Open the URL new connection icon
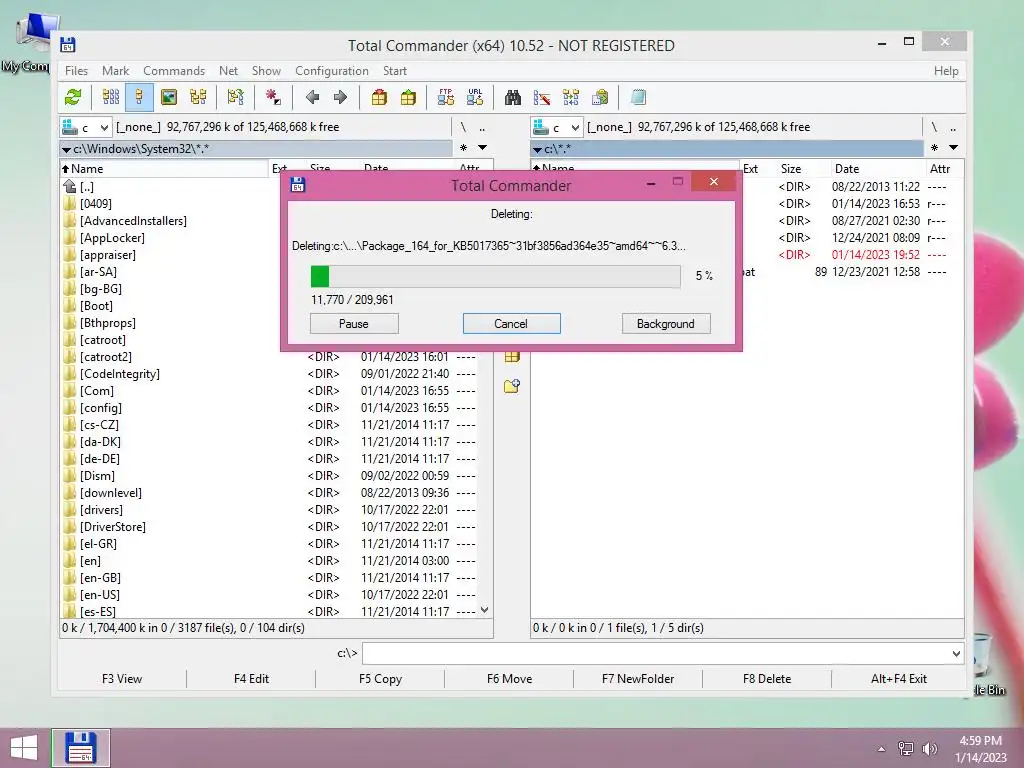 pyautogui.click(x=475, y=97)
